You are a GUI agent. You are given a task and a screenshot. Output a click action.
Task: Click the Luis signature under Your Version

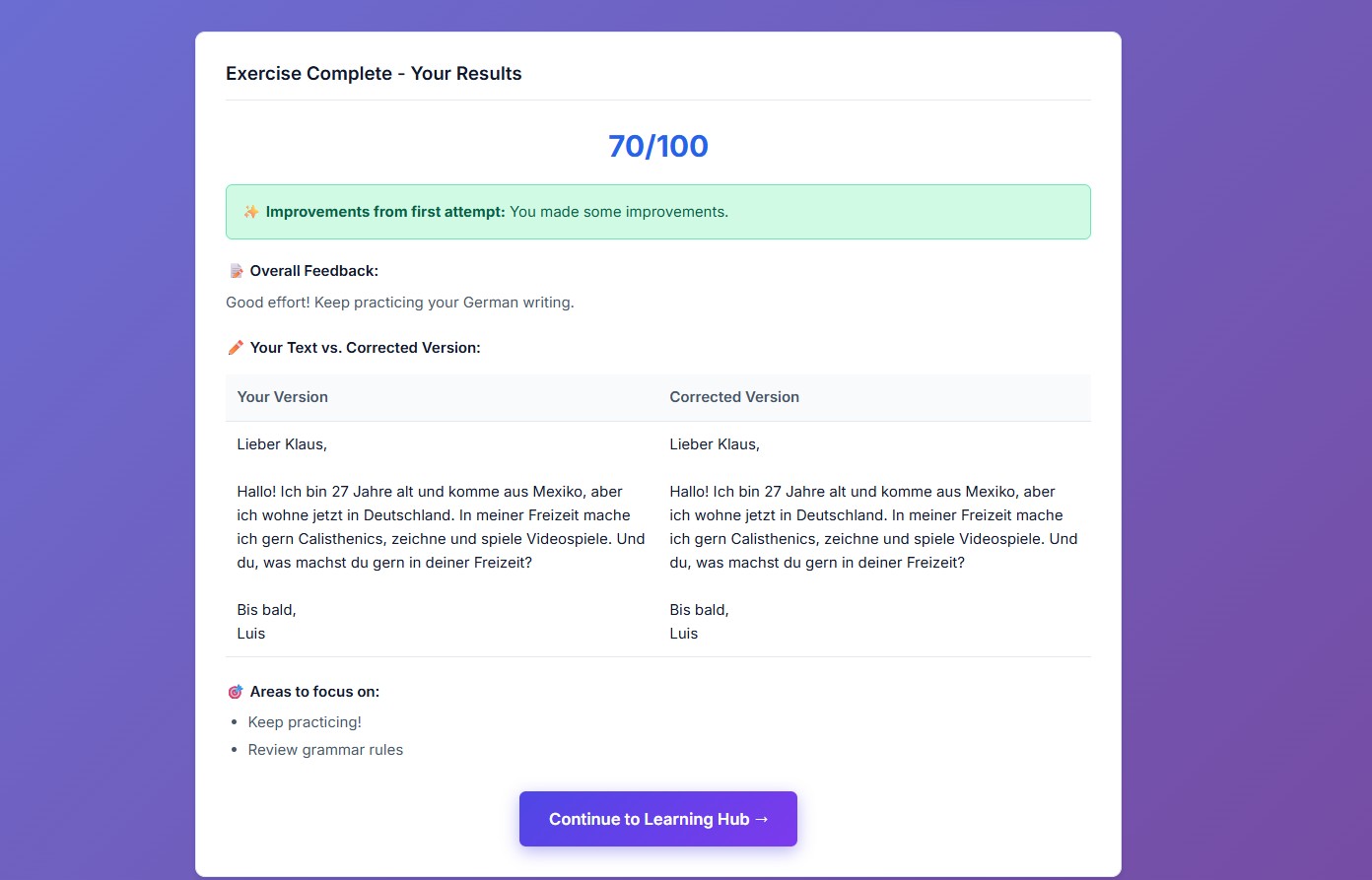point(251,633)
